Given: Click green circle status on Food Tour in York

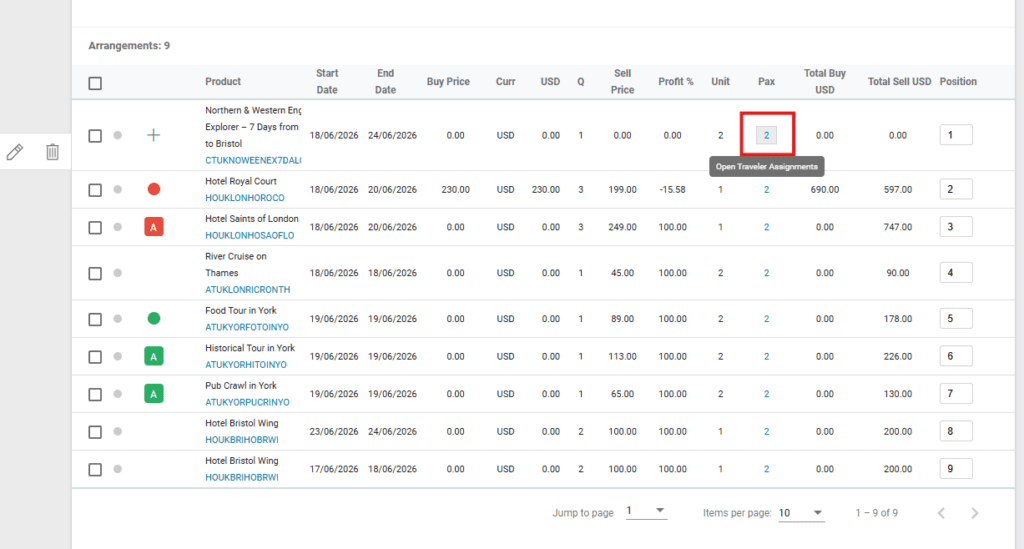Looking at the screenshot, I should click(x=154, y=319).
